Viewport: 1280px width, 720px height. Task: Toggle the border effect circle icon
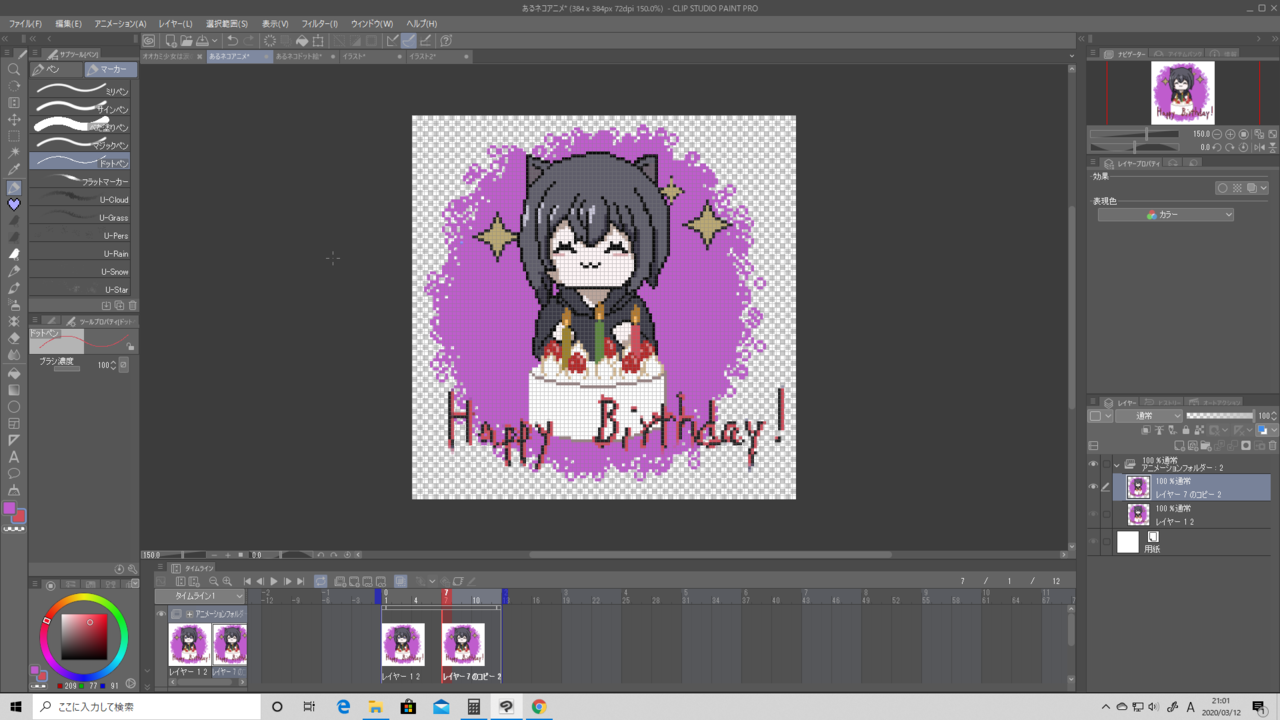click(x=1222, y=188)
